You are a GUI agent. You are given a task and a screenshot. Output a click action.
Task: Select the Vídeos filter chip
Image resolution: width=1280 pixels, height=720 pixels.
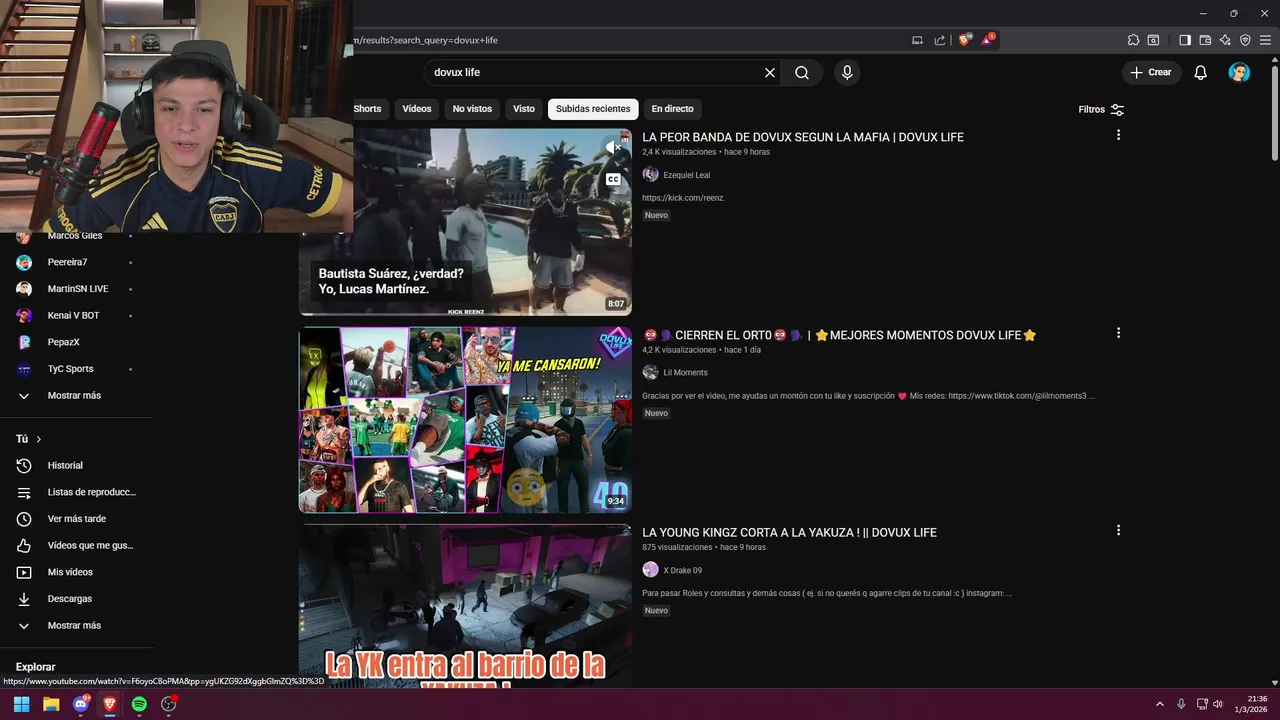click(417, 109)
